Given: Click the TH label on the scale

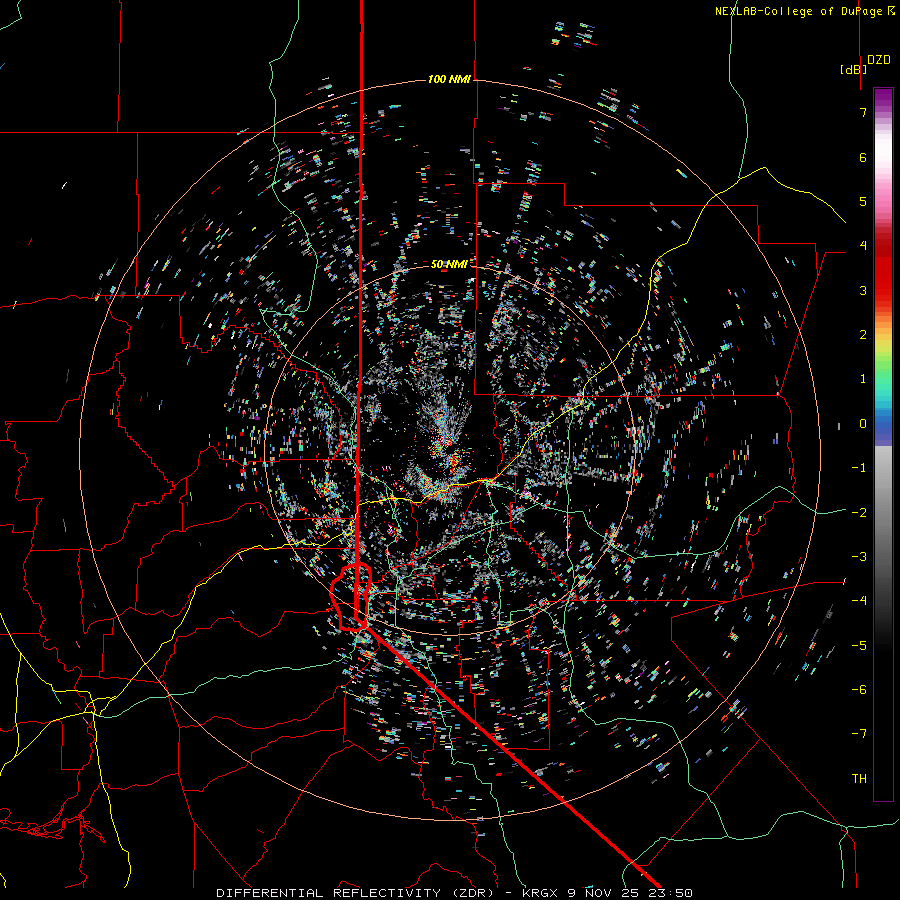Looking at the screenshot, I should (x=859, y=778).
